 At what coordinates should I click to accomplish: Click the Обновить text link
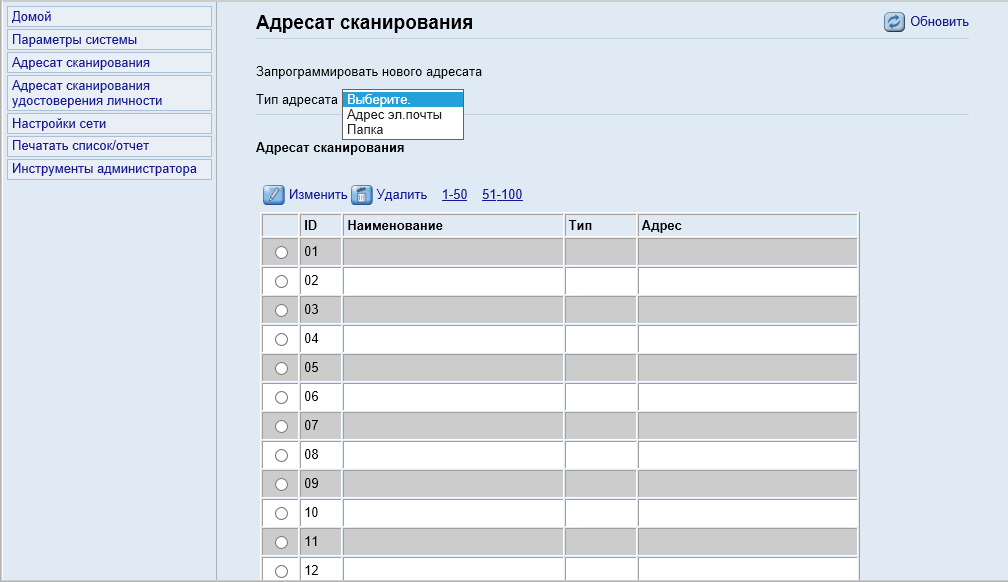[939, 22]
